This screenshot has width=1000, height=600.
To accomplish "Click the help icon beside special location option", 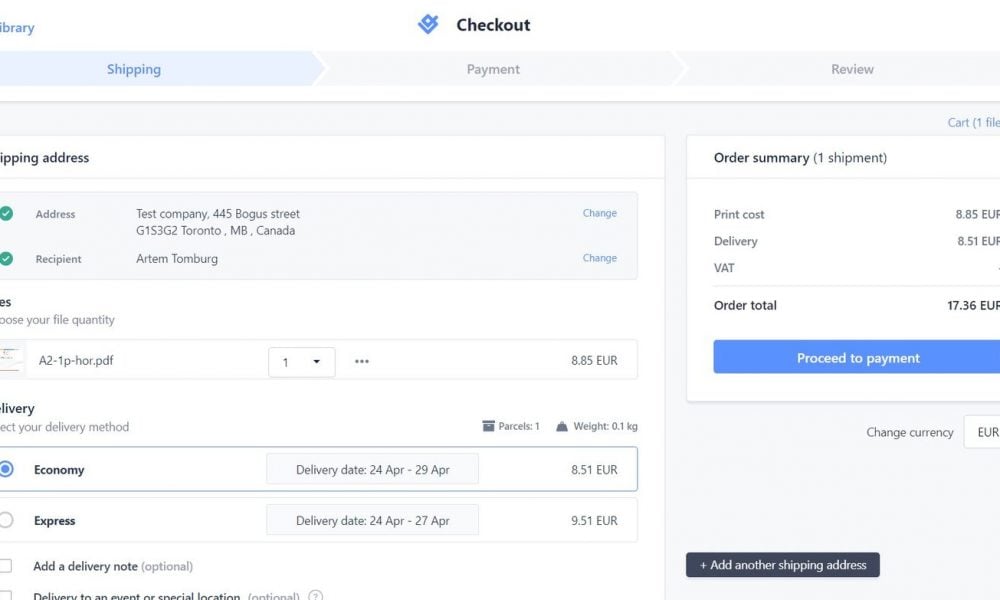I will (316, 597).
